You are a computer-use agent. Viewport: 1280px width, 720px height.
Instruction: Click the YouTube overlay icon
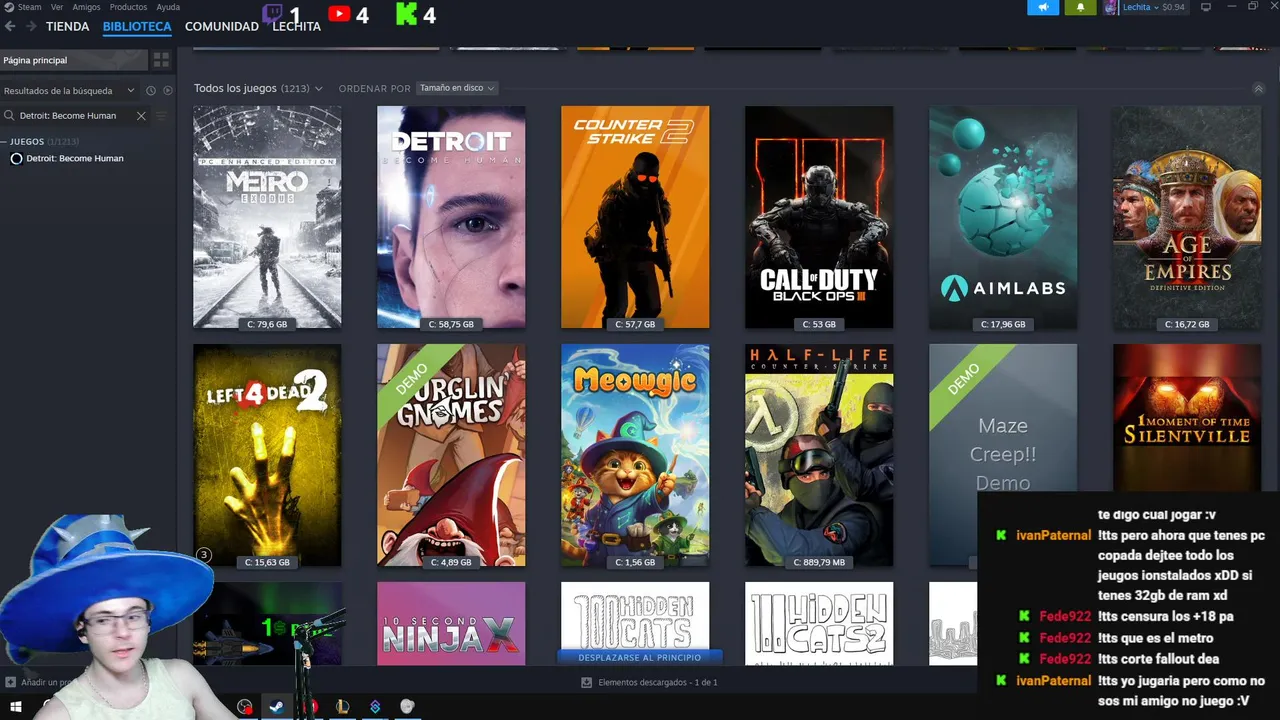[340, 14]
